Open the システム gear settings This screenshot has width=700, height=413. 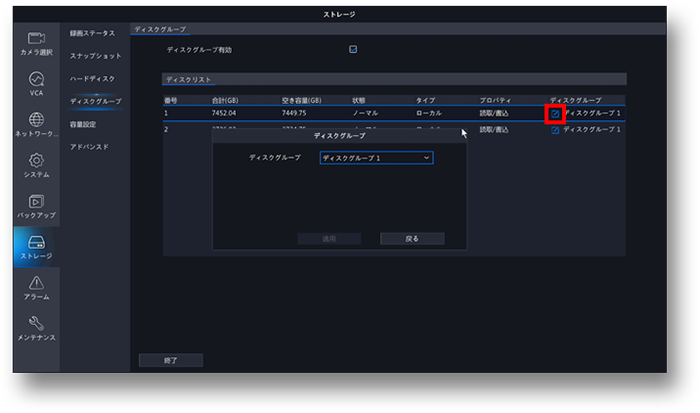(x=36, y=165)
